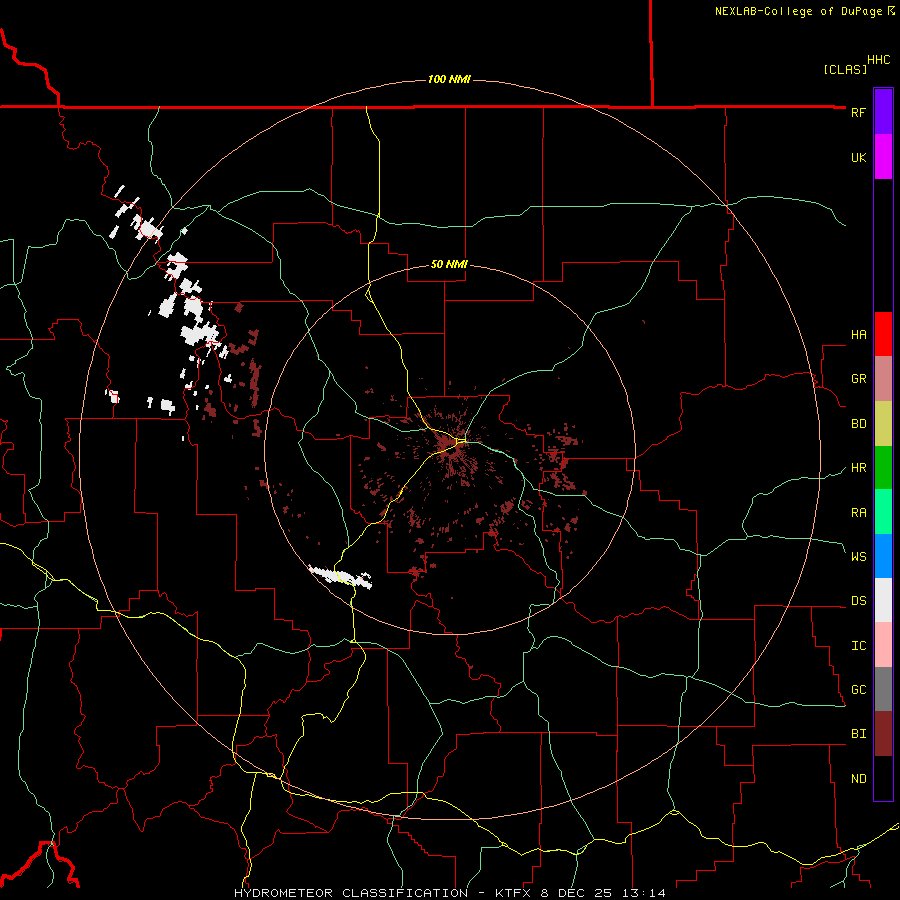
Task: Click the HR green legend swatch
Action: pyautogui.click(x=883, y=468)
